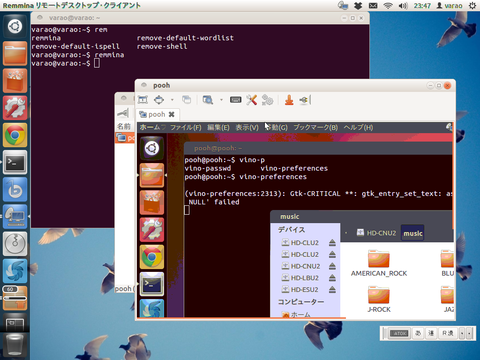Select pooh entry in Remmina connection list
Image resolution: width=480 pixels, height=360 pixels.
coord(125,138)
